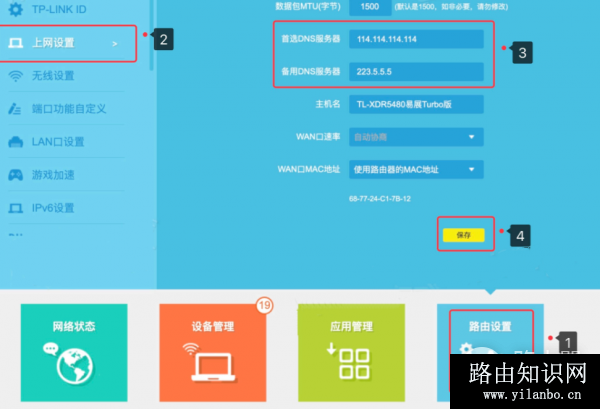Click the 首选DNS服务器 input field
This screenshot has width=600, height=409.
(416, 39)
